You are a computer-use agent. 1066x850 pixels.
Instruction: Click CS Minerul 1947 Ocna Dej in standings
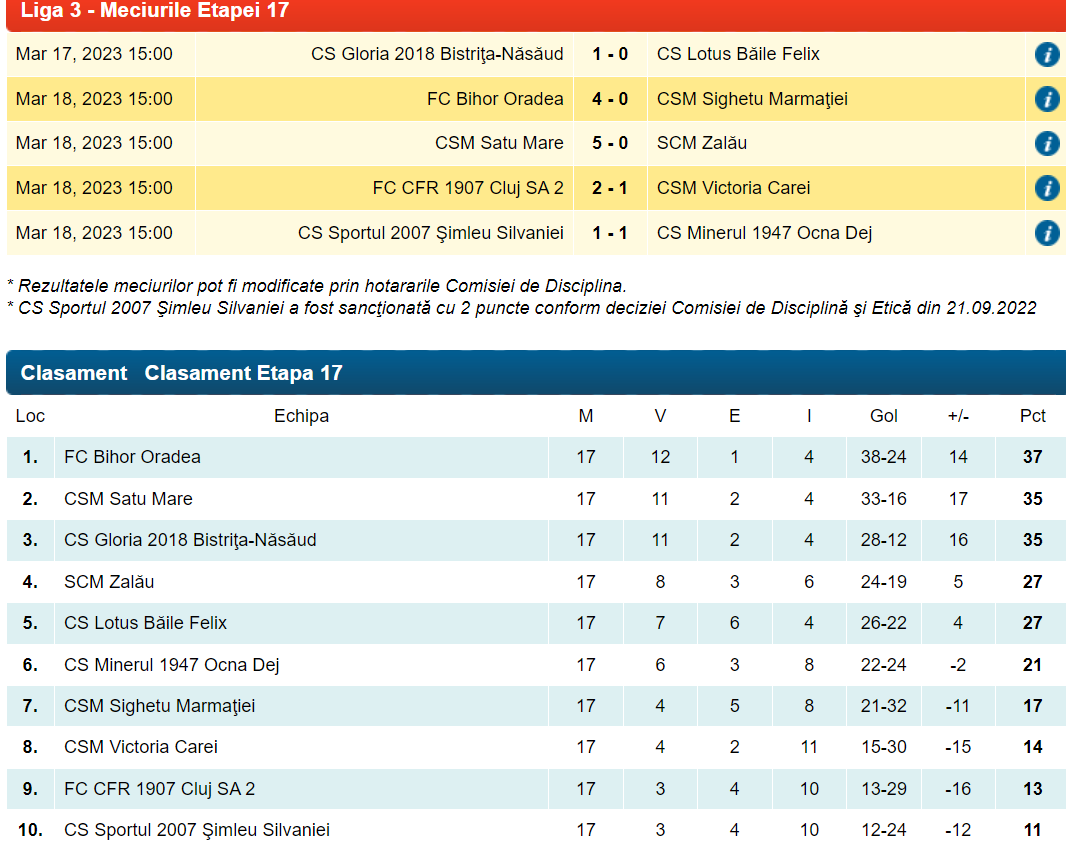click(171, 665)
